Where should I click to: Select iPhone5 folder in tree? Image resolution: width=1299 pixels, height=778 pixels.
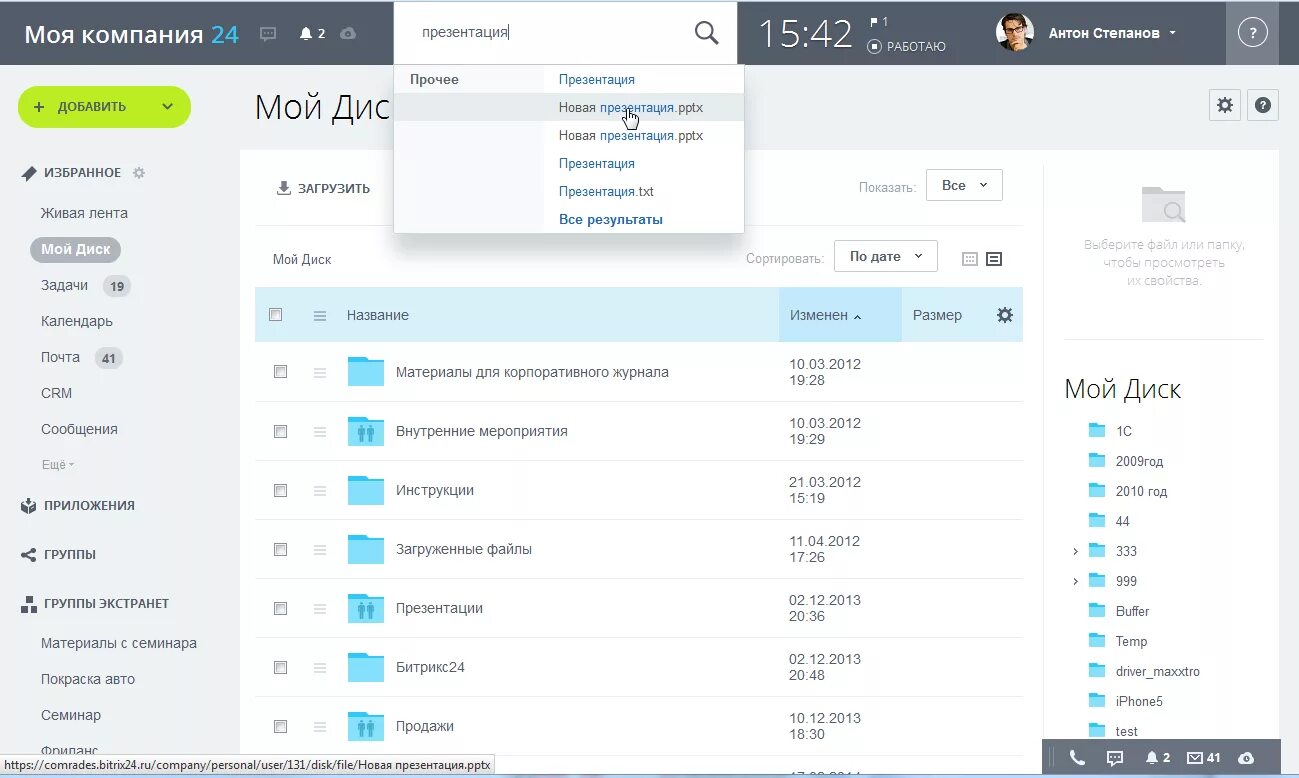pos(1139,701)
